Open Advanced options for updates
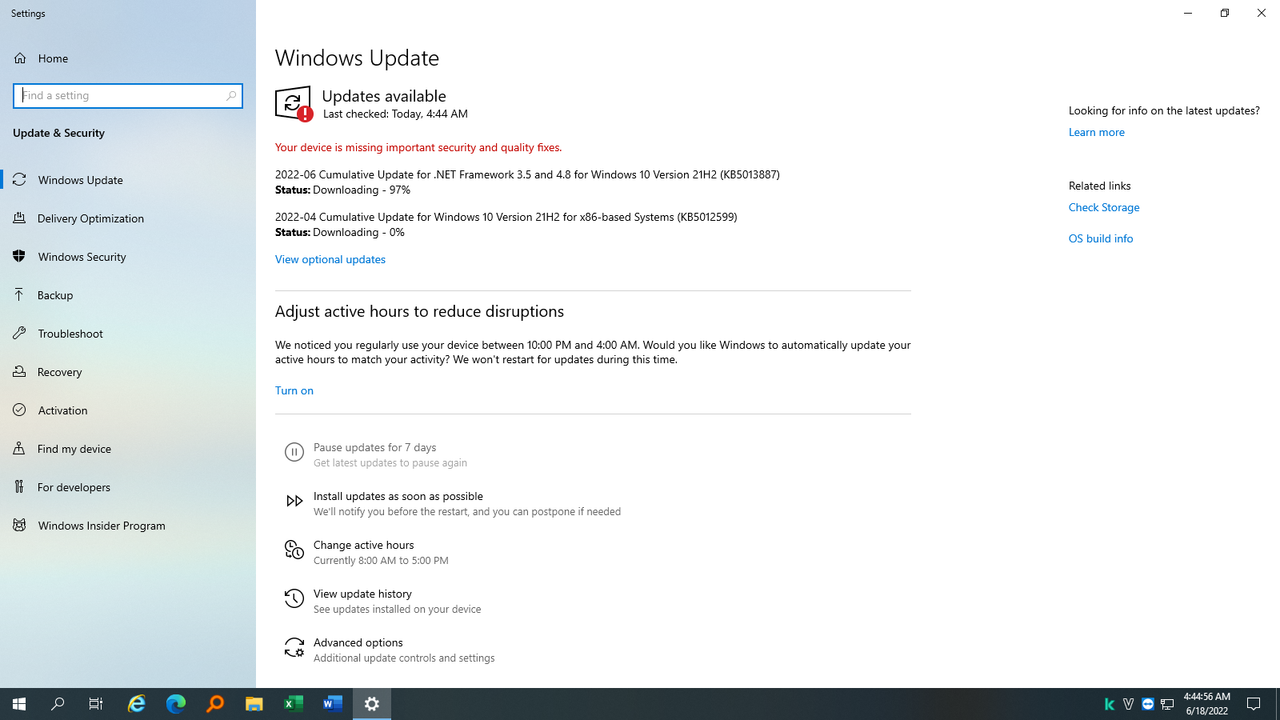This screenshot has height=720, width=1280. pyautogui.click(x=404, y=650)
